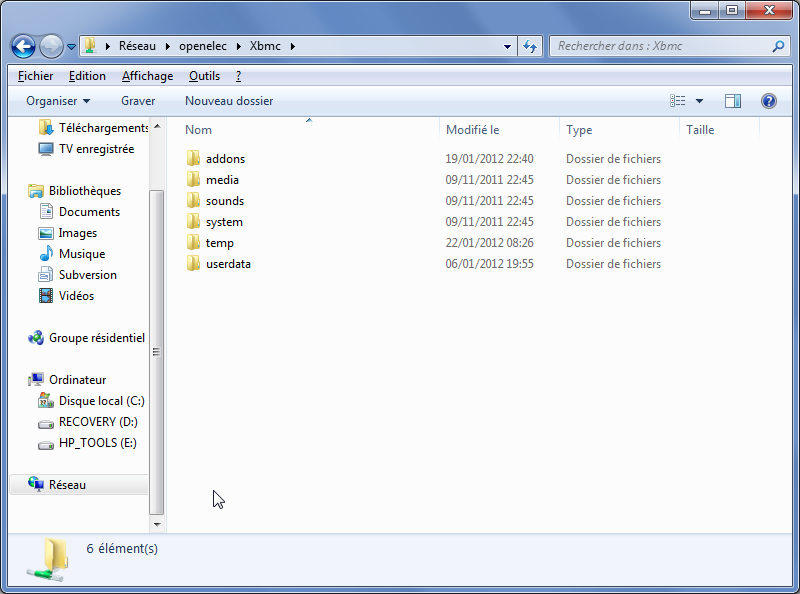This screenshot has height=594, width=800.
Task: Select the addons folder icon
Action: click(193, 159)
